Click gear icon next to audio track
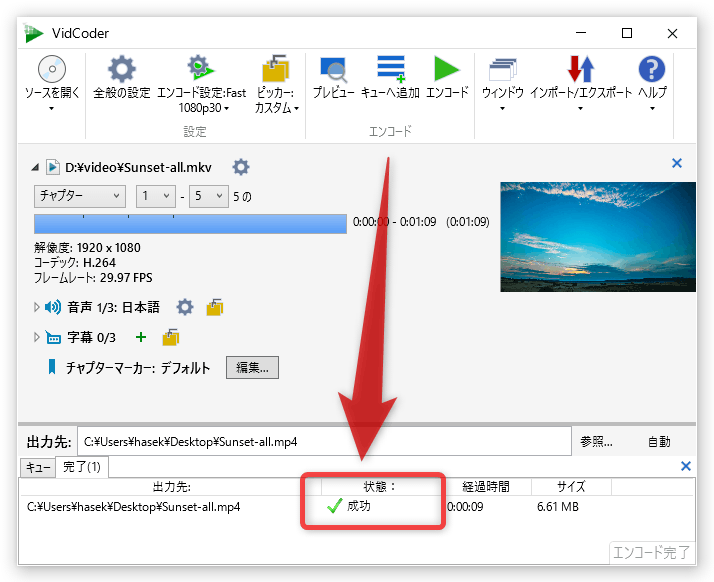The height and width of the screenshot is (582, 714). [x=185, y=307]
